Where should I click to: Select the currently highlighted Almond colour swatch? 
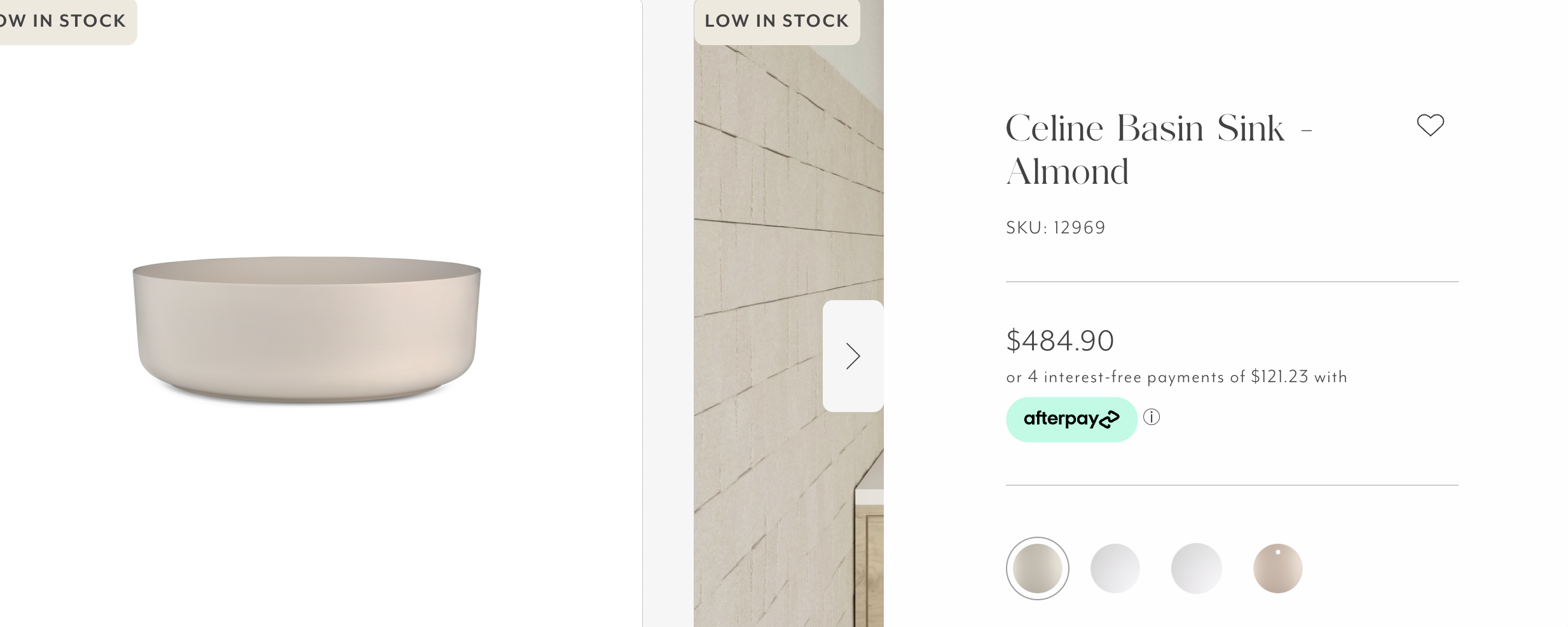[x=1038, y=568]
